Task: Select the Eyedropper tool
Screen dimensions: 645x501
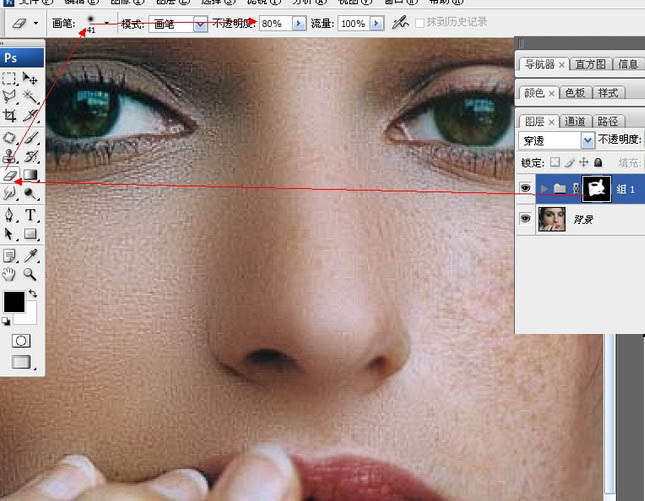Action: pyautogui.click(x=30, y=255)
